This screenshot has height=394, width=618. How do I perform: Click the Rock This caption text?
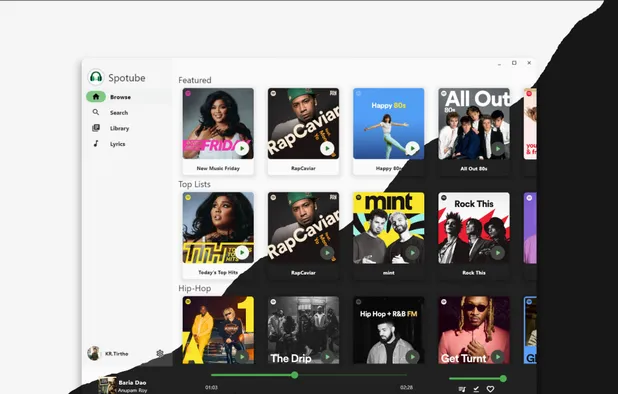point(474,273)
